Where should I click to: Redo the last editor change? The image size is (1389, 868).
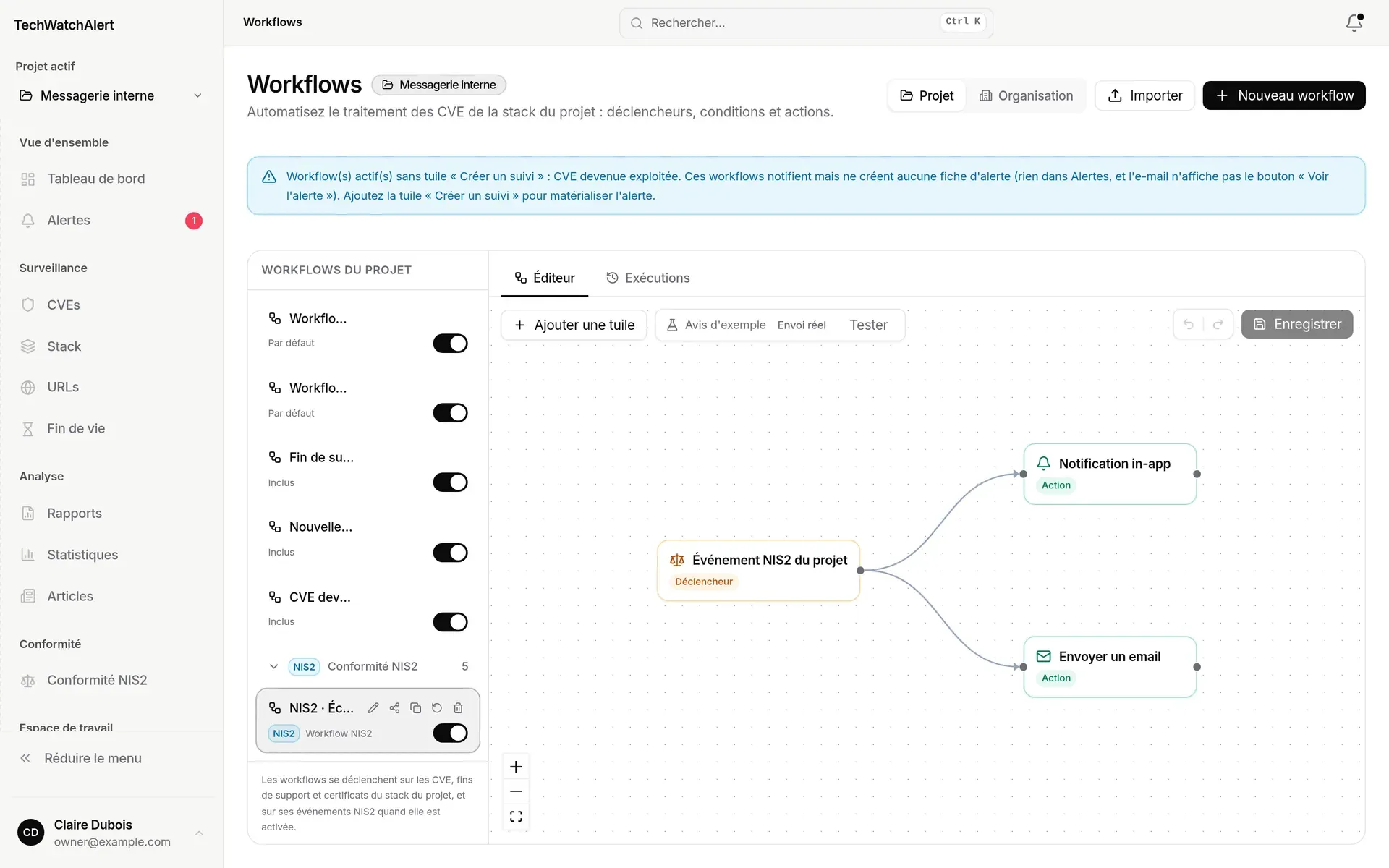(x=1218, y=325)
